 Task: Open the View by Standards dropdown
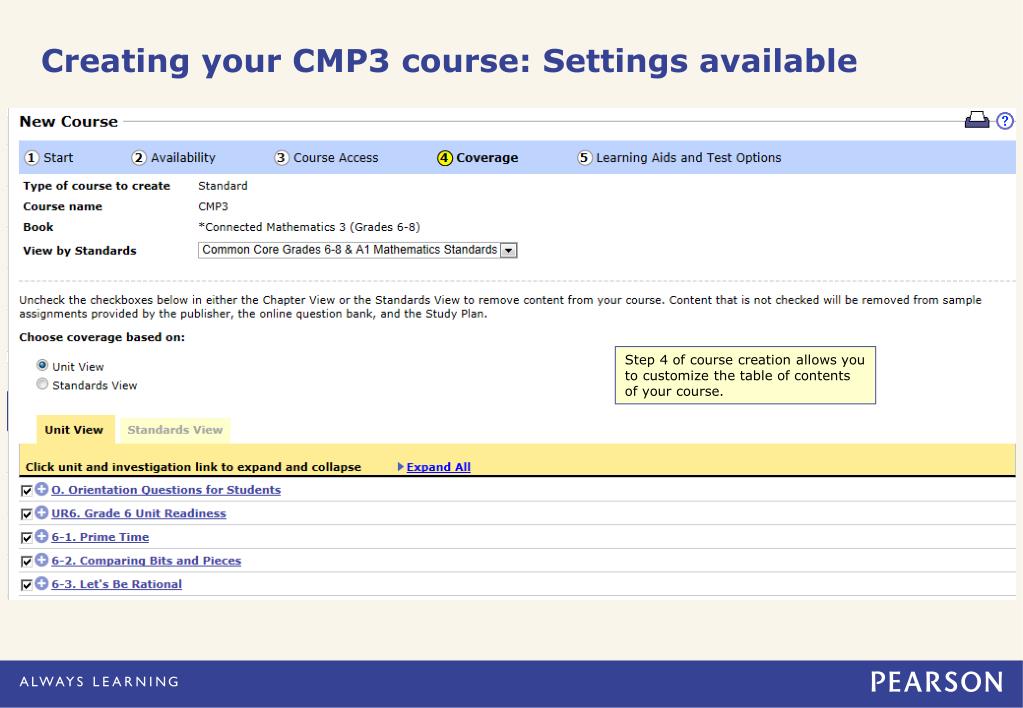(358, 250)
